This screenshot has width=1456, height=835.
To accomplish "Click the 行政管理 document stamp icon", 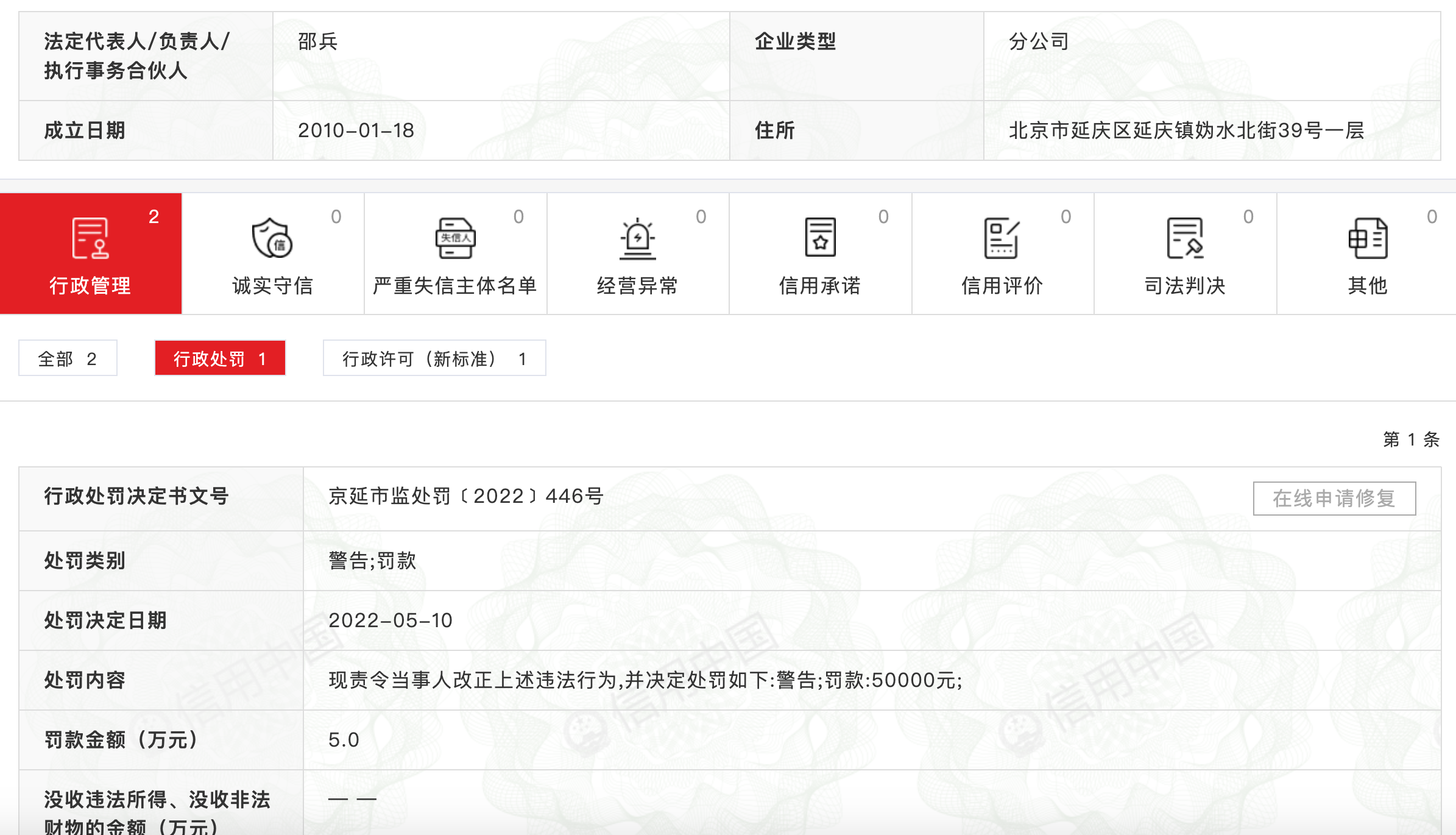I will click(x=90, y=238).
